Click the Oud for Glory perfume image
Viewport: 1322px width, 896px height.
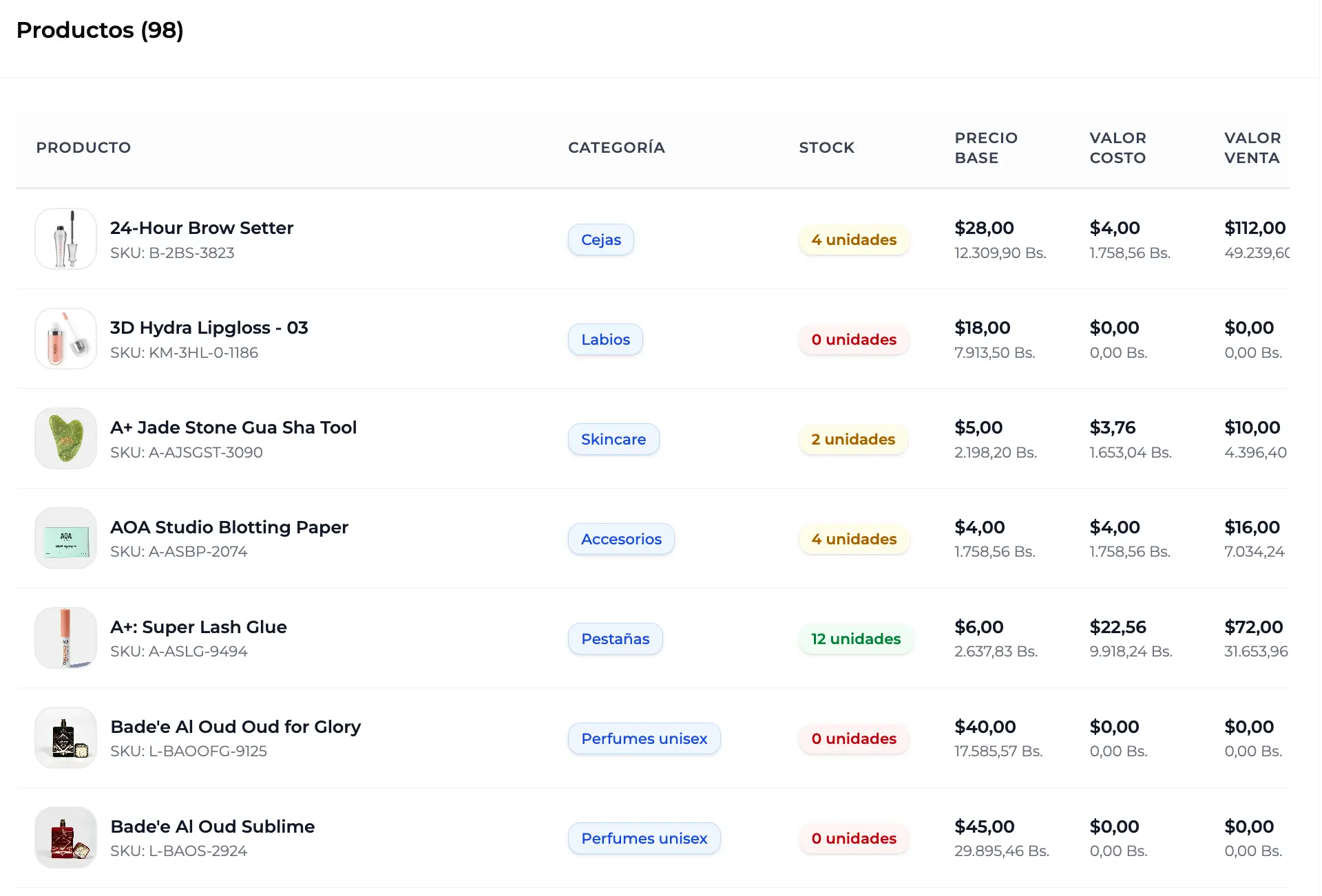pyautogui.click(x=65, y=738)
